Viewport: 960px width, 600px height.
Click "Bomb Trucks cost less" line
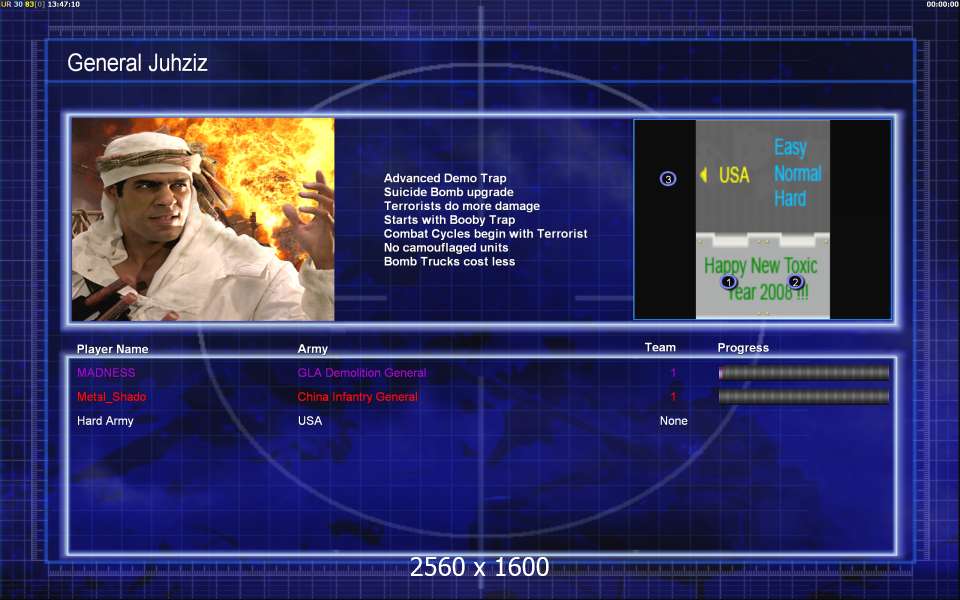[449, 261]
